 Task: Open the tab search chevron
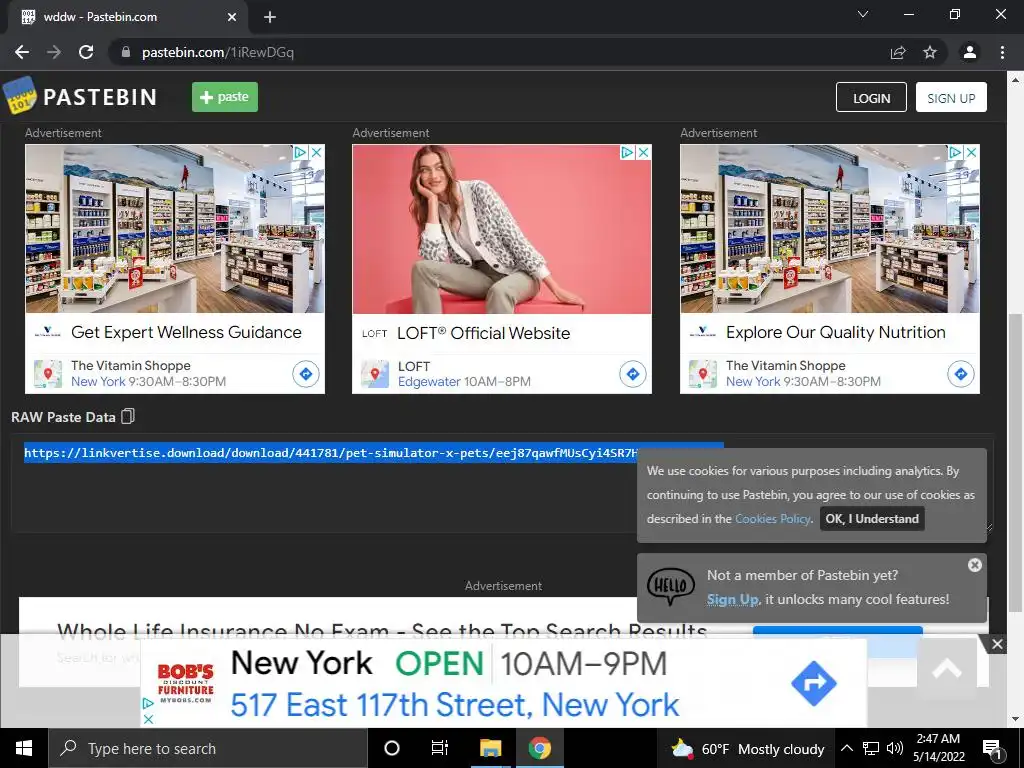(863, 14)
